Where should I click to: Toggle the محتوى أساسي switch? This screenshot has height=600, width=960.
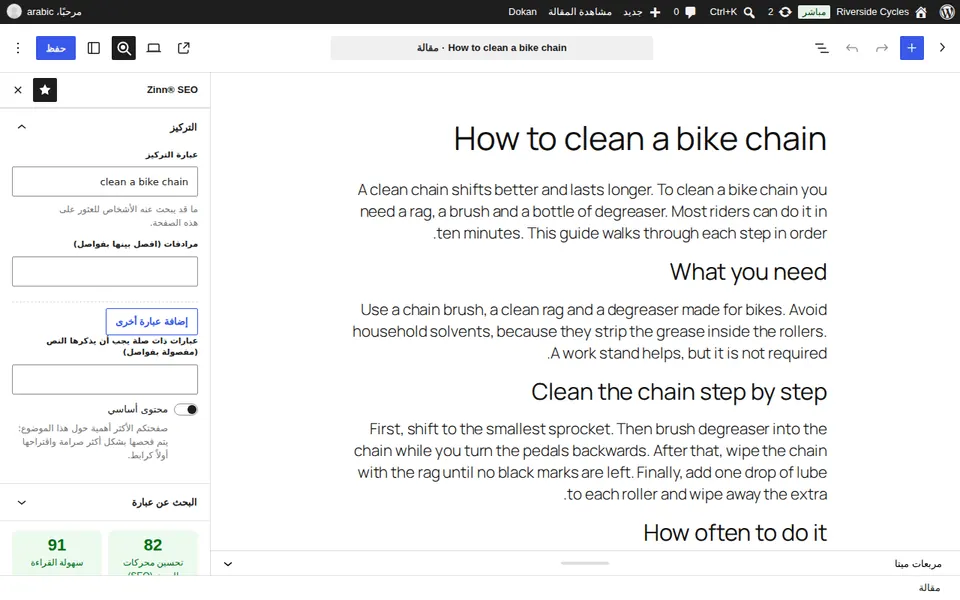186,410
